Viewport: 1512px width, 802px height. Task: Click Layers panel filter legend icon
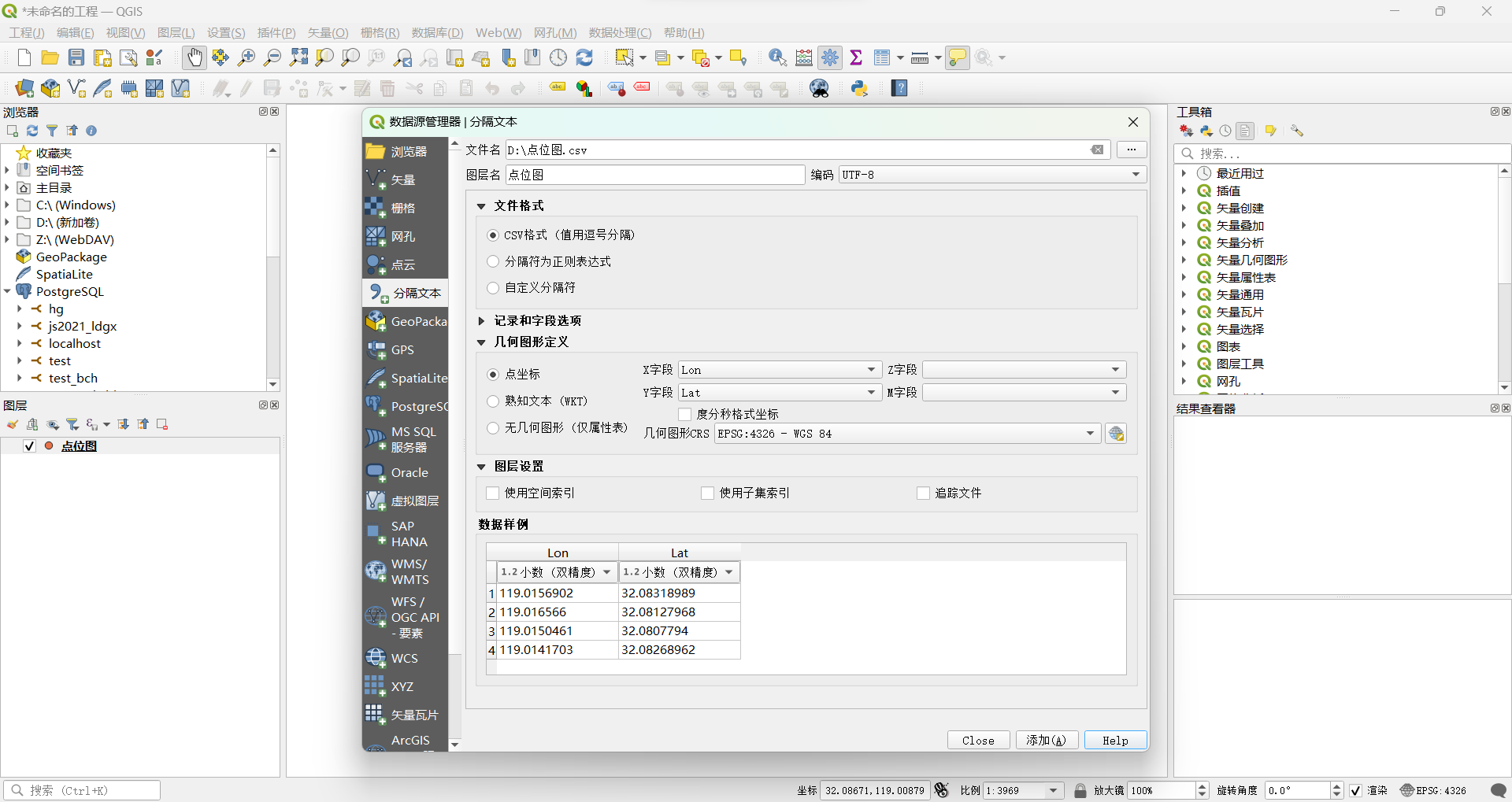click(x=72, y=424)
